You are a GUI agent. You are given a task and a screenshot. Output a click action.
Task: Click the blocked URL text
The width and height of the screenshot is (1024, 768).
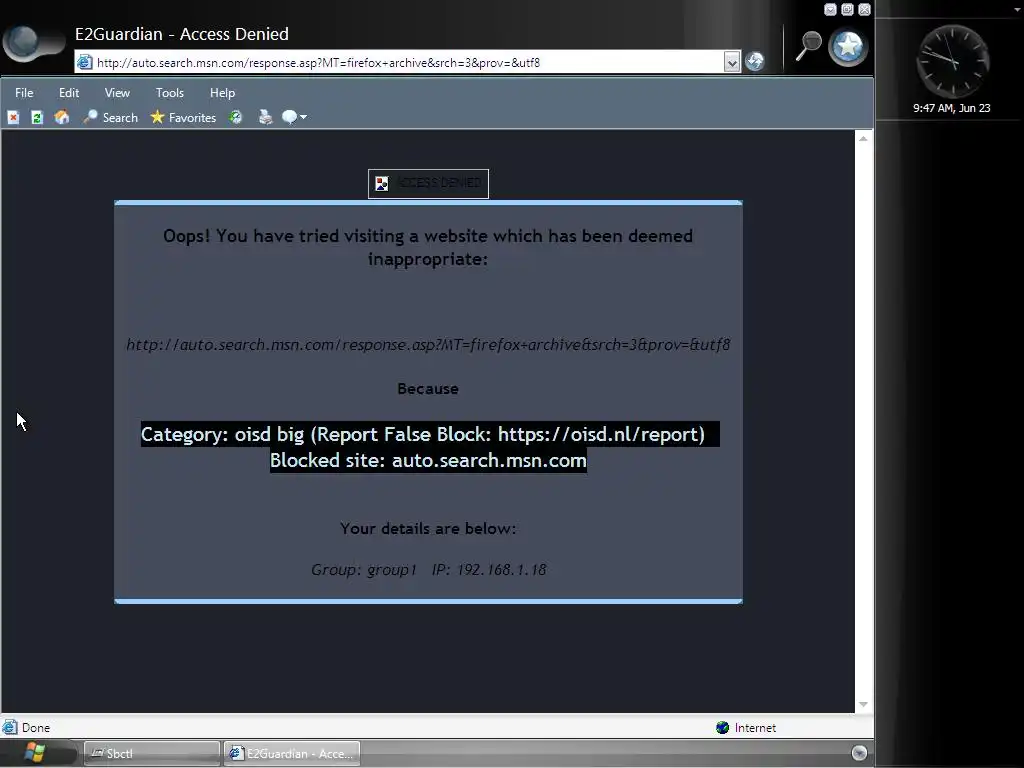(428, 344)
